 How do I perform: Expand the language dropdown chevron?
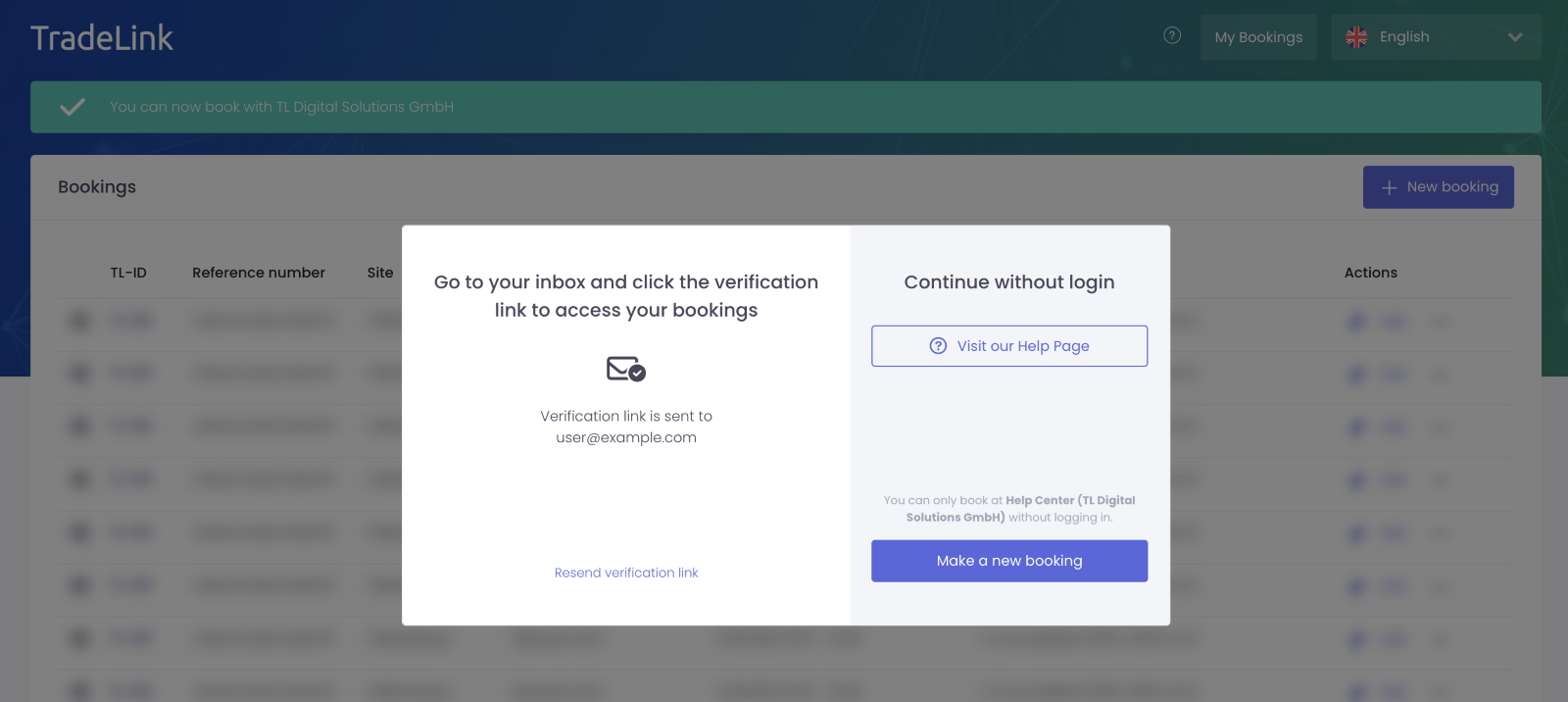(1515, 37)
